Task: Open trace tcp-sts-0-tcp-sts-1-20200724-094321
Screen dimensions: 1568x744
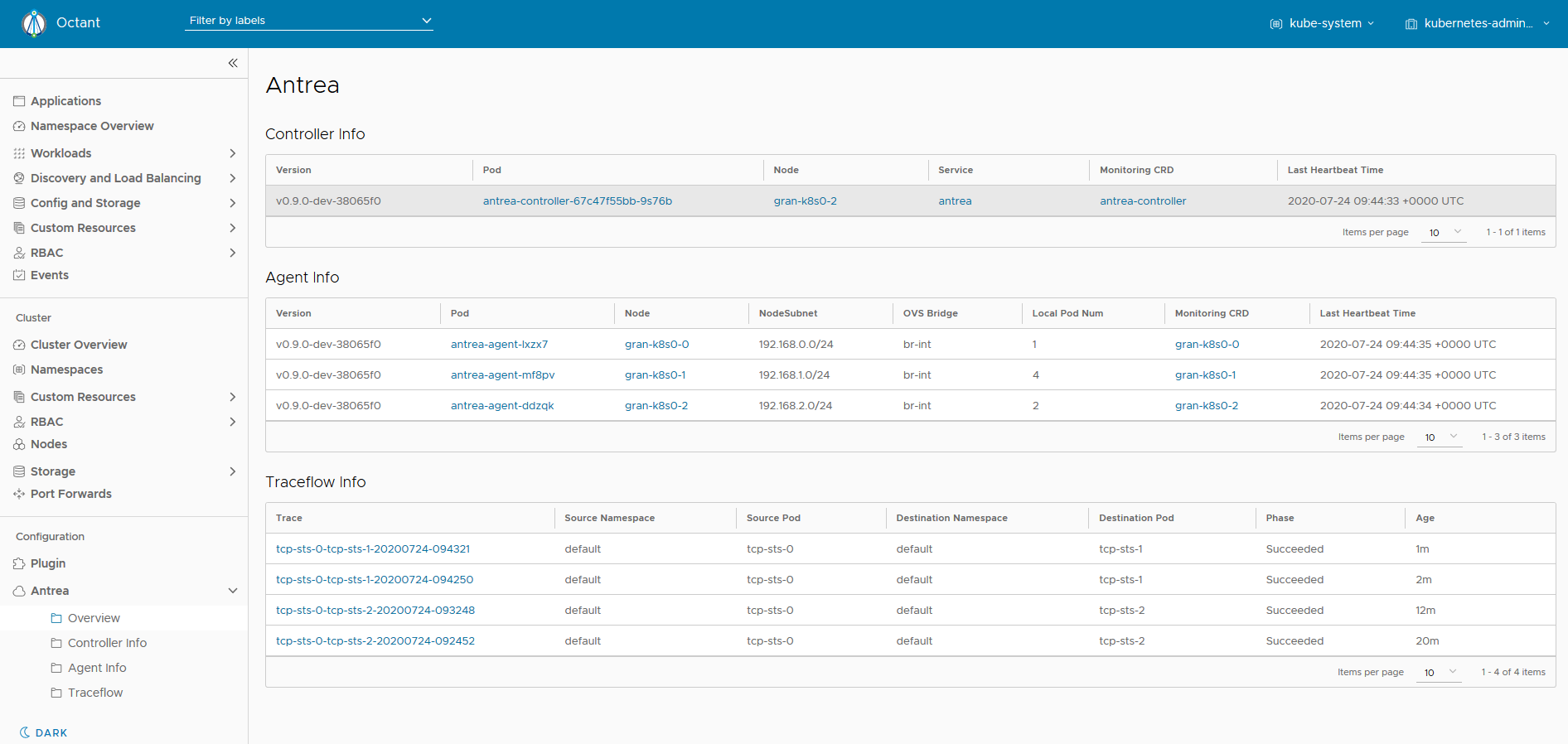Action: 373,549
